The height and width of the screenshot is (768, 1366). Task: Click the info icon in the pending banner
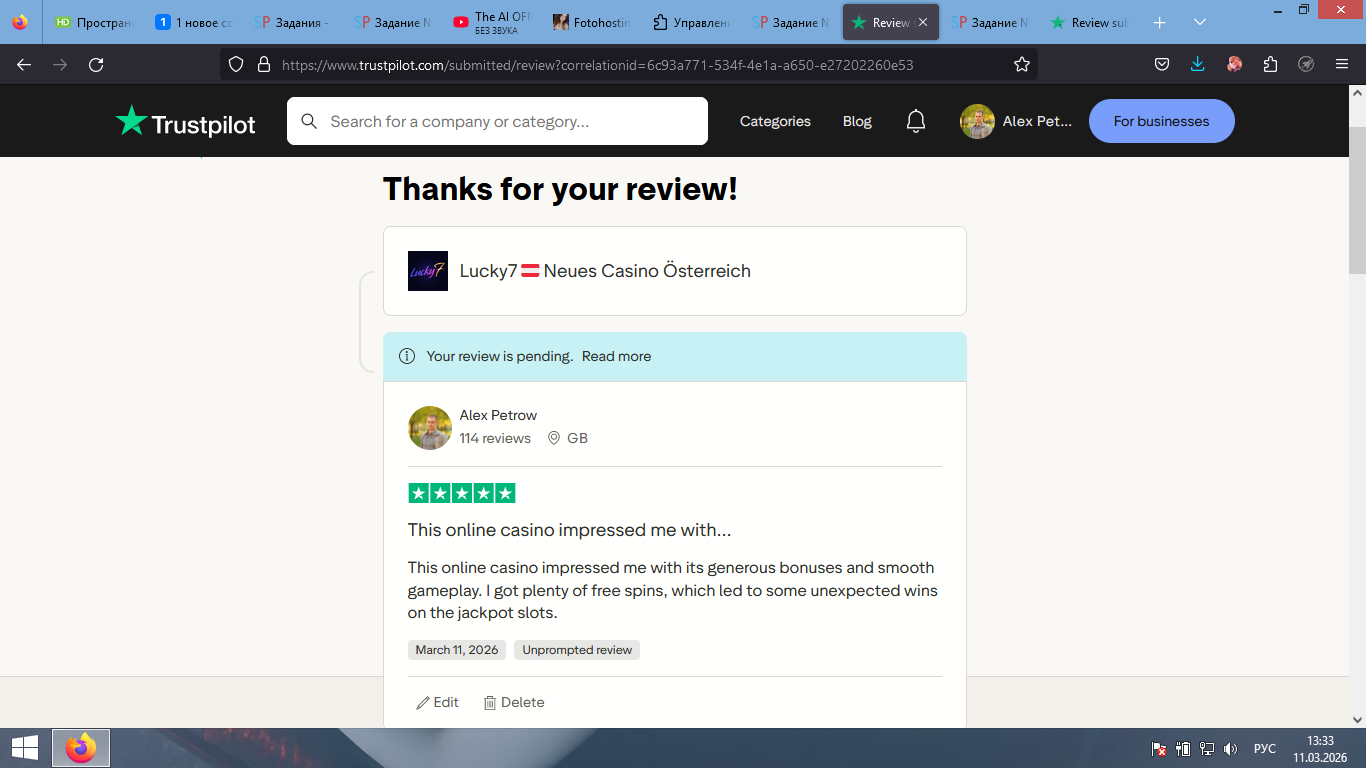(407, 356)
